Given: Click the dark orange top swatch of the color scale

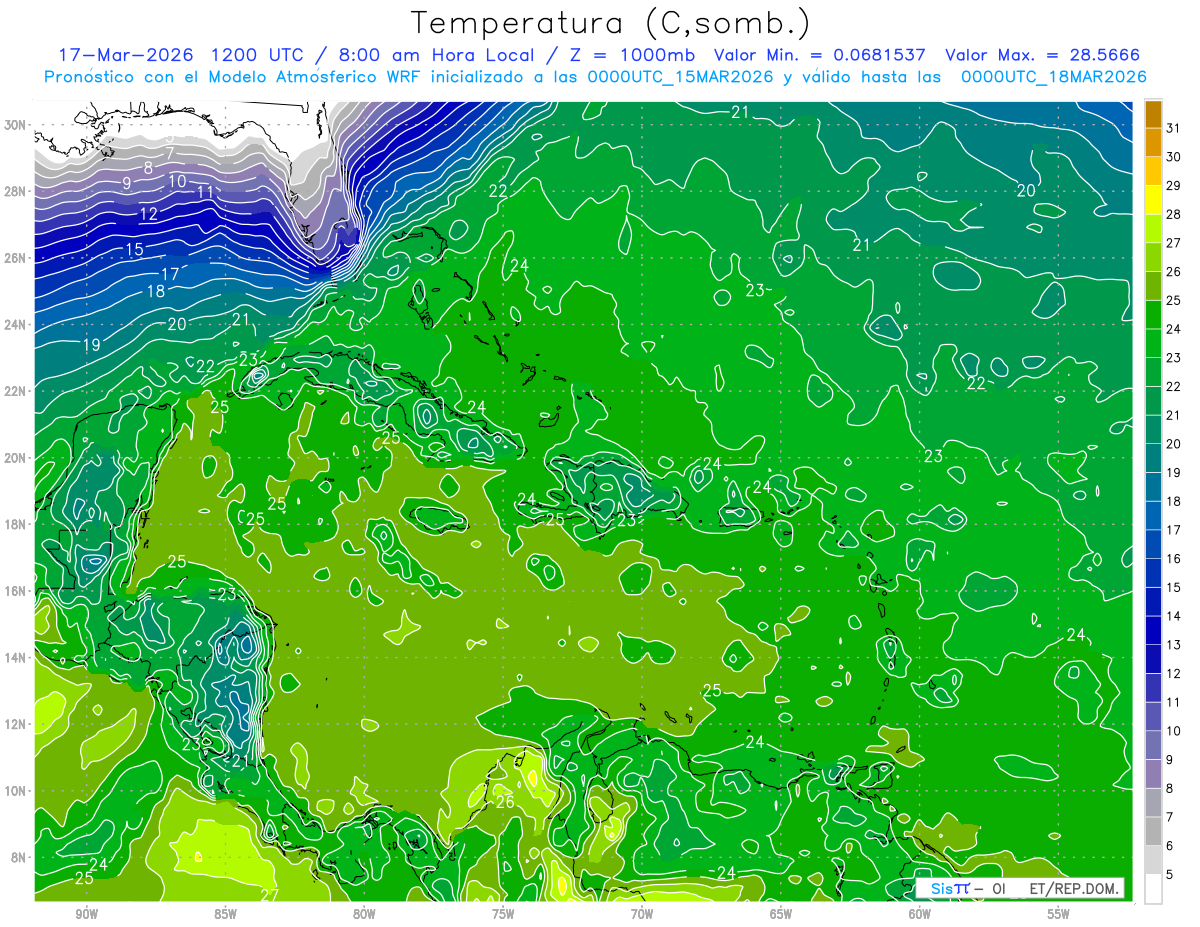Looking at the screenshot, I should (x=1154, y=114).
